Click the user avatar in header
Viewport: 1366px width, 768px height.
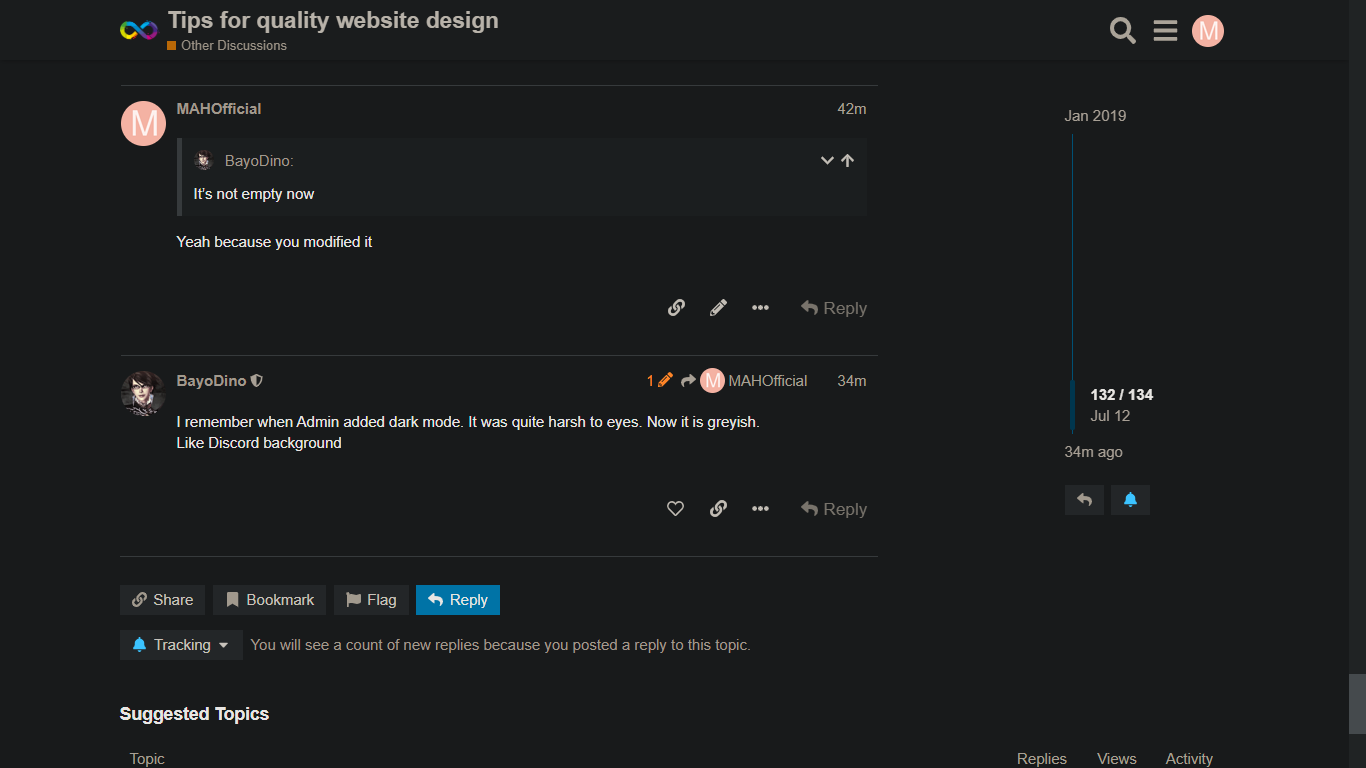point(1208,31)
